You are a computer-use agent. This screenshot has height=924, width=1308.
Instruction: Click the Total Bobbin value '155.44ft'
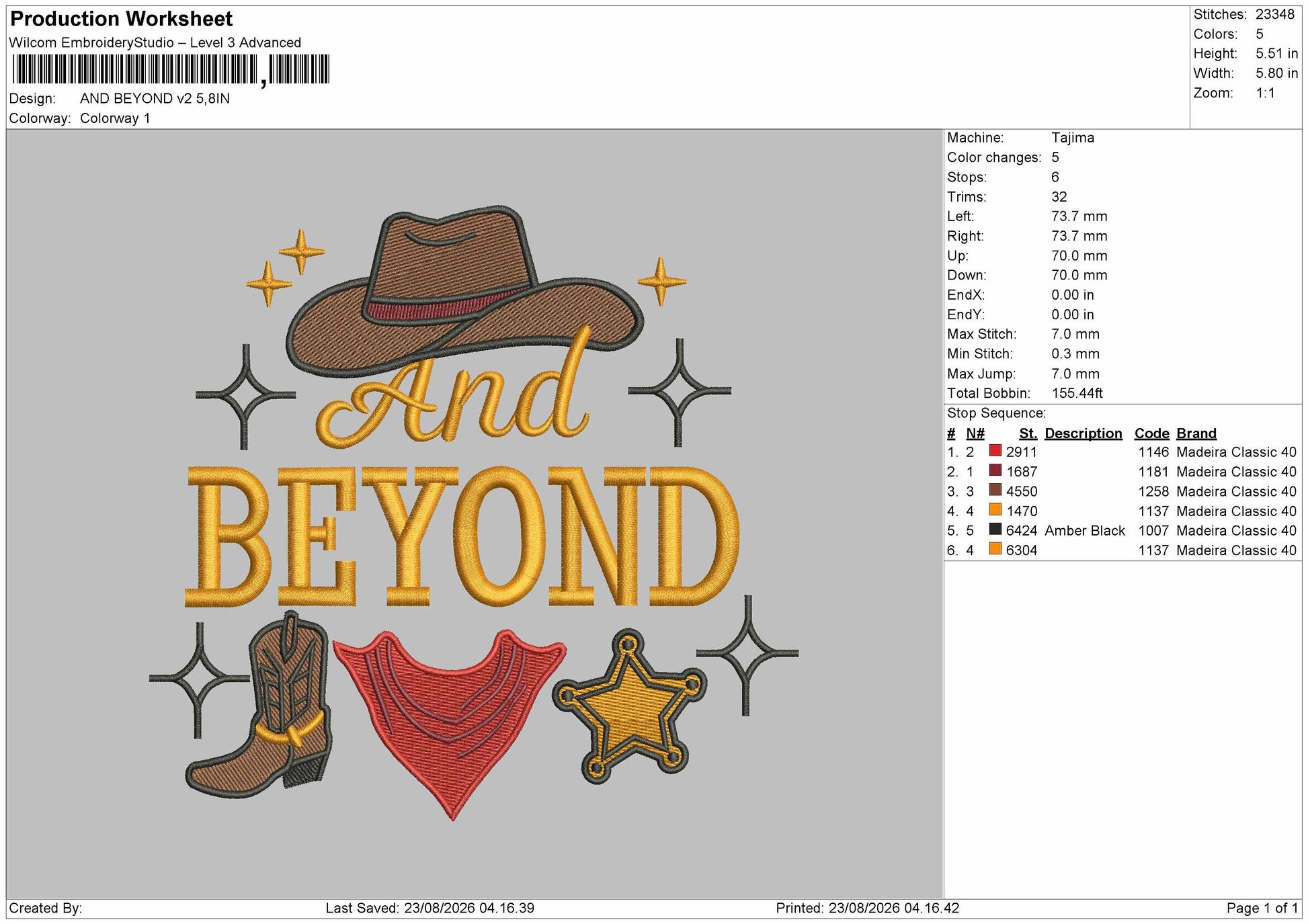pos(1077,393)
